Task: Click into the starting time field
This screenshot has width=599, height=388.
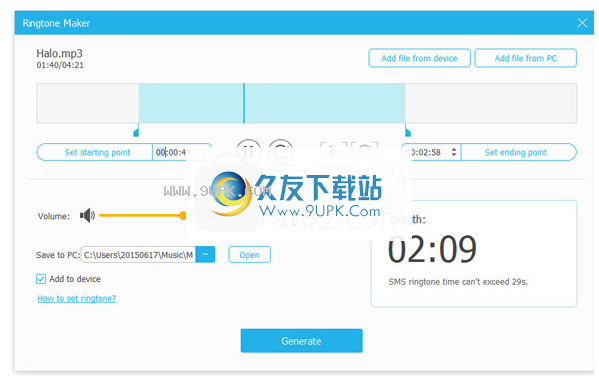Action: click(x=181, y=152)
